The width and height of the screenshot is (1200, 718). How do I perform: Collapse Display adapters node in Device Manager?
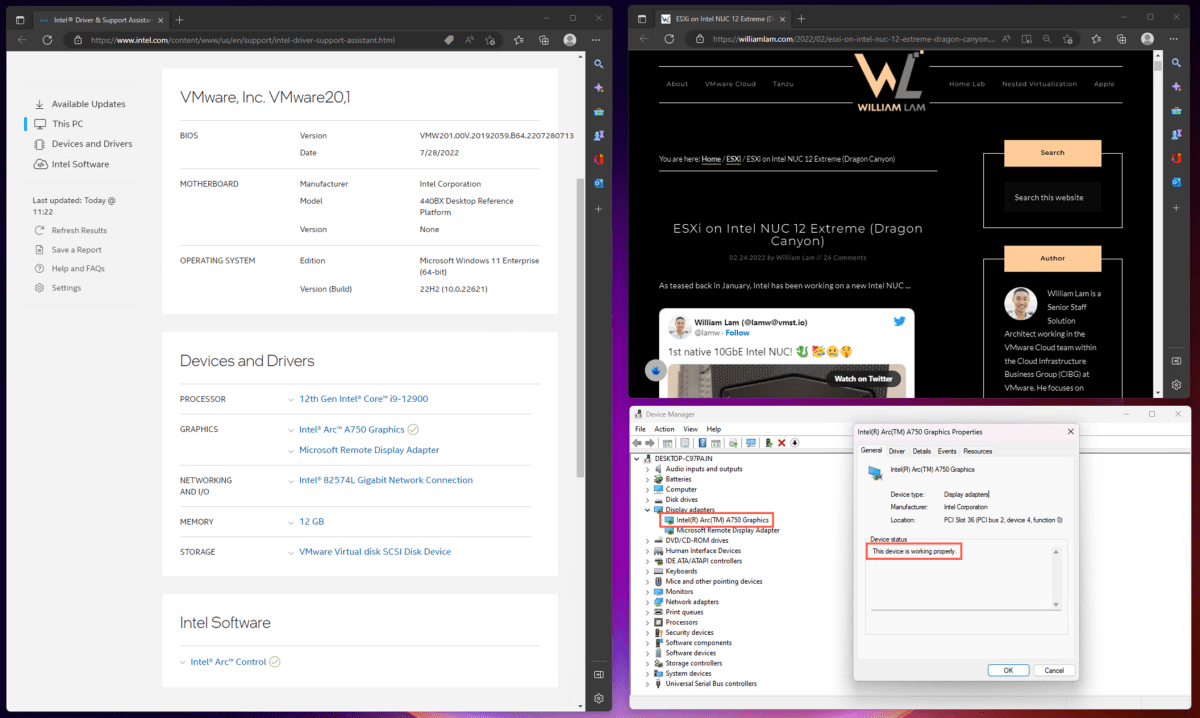647,509
